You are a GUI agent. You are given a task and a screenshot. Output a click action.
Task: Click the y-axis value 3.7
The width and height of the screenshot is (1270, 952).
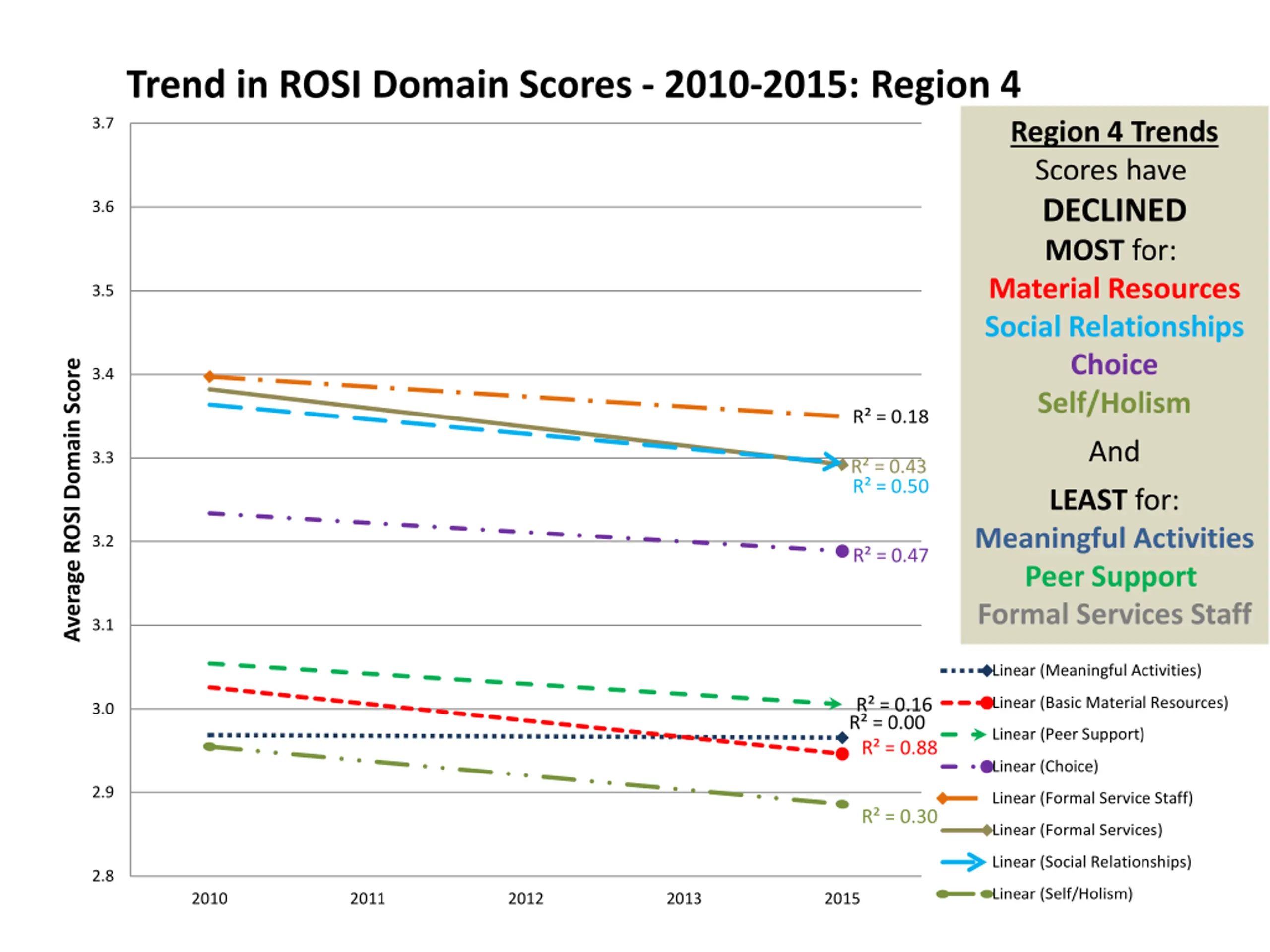click(103, 123)
